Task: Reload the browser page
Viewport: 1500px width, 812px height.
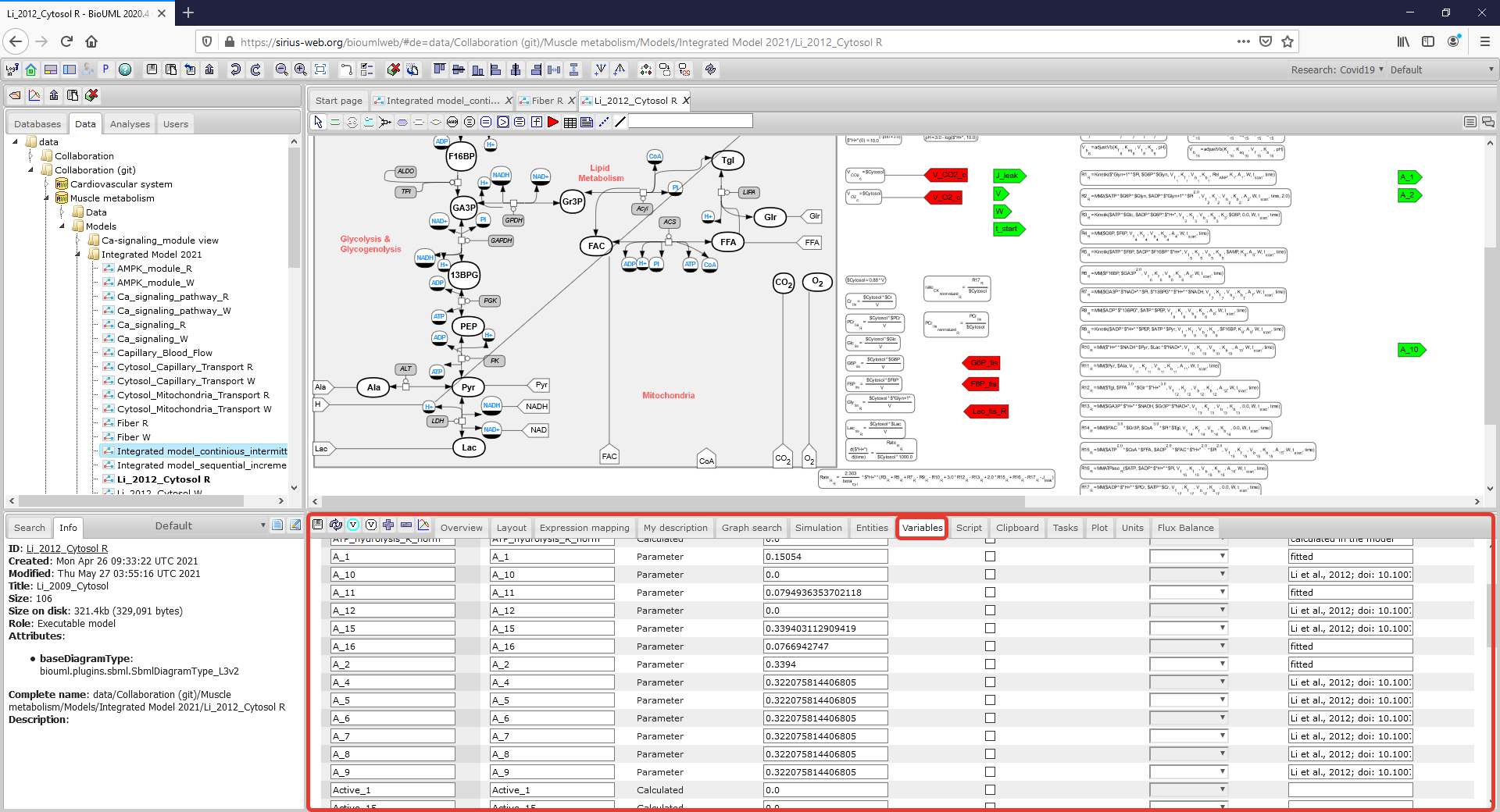Action: [x=66, y=41]
